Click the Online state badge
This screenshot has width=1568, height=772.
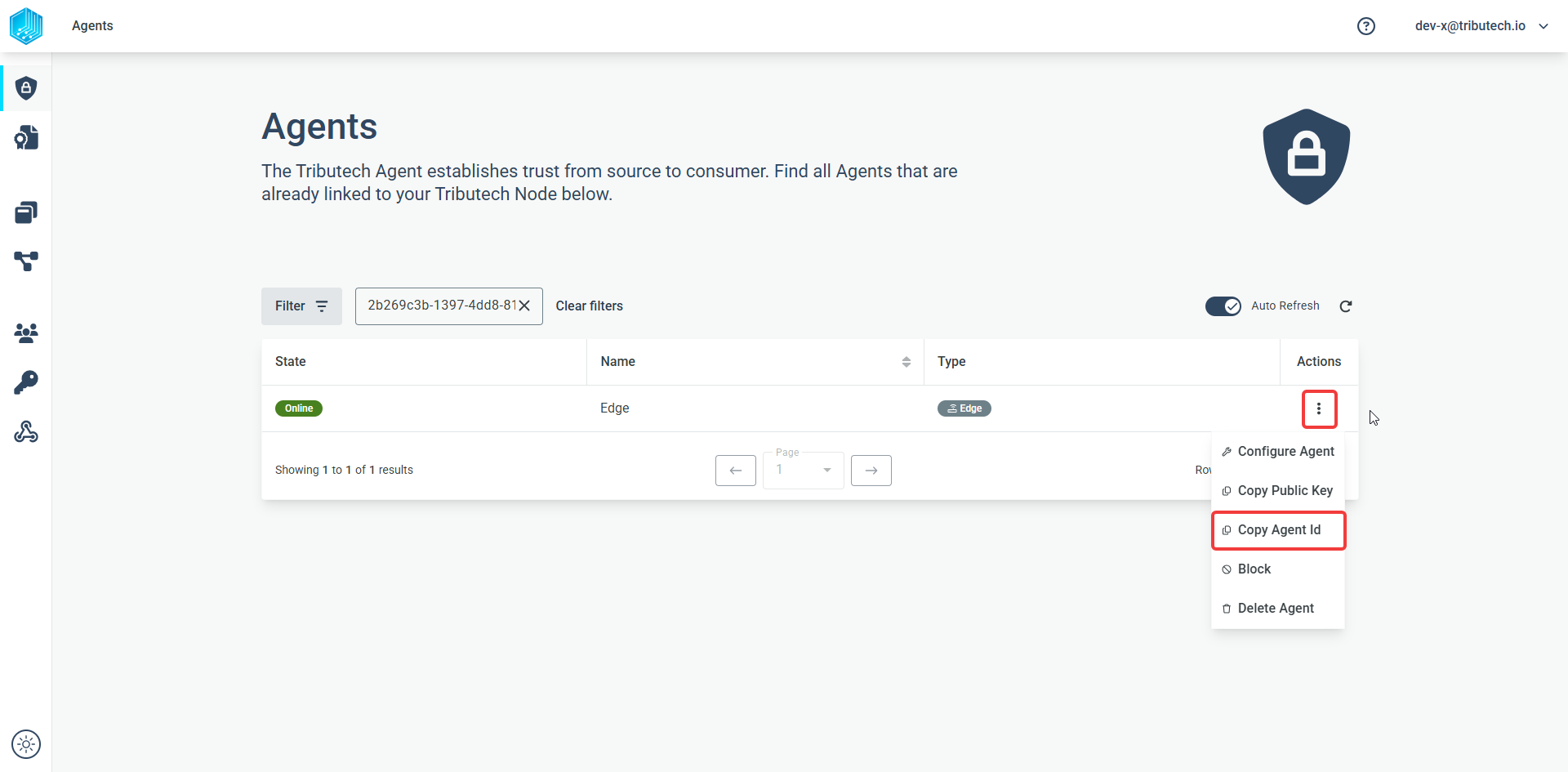click(x=299, y=408)
